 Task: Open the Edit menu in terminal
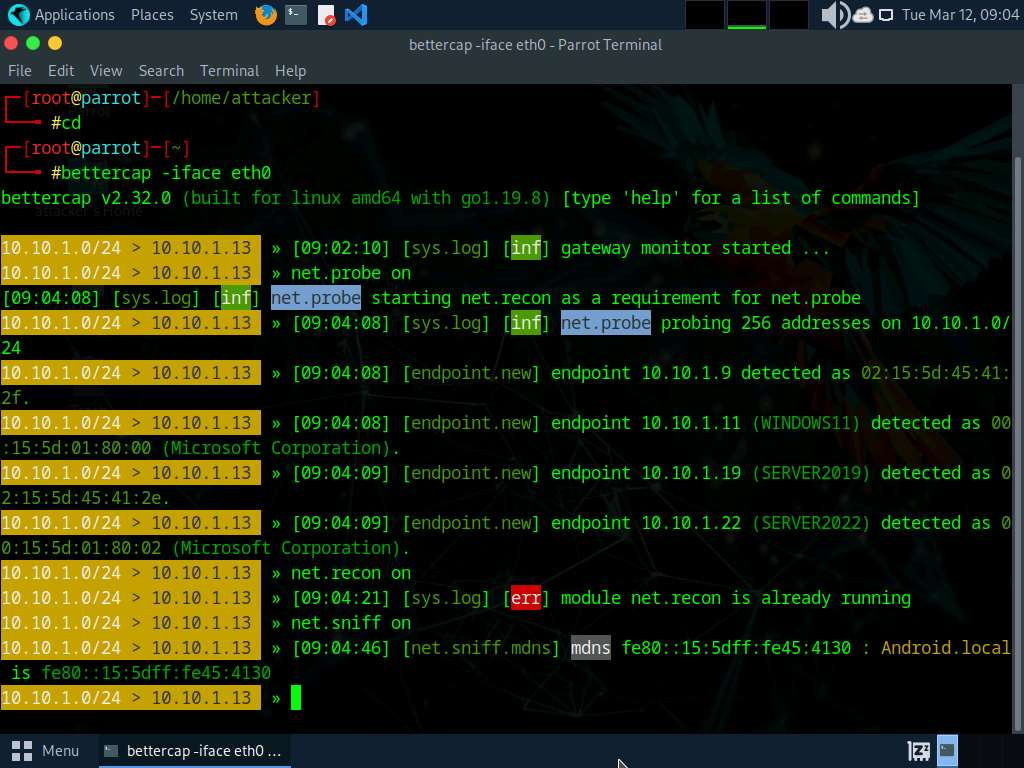coord(61,71)
